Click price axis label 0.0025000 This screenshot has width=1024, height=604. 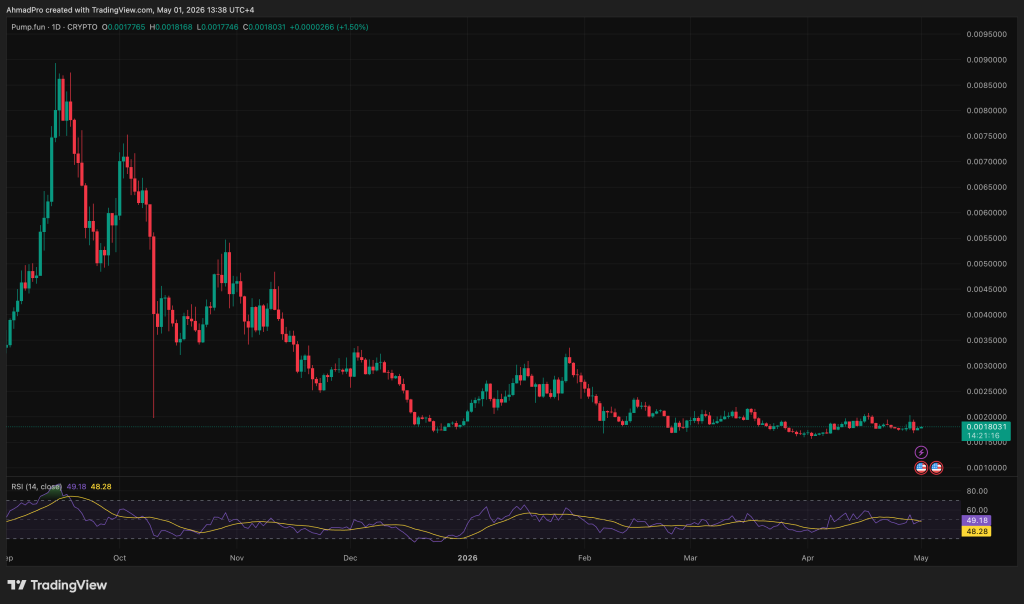[x=986, y=391]
